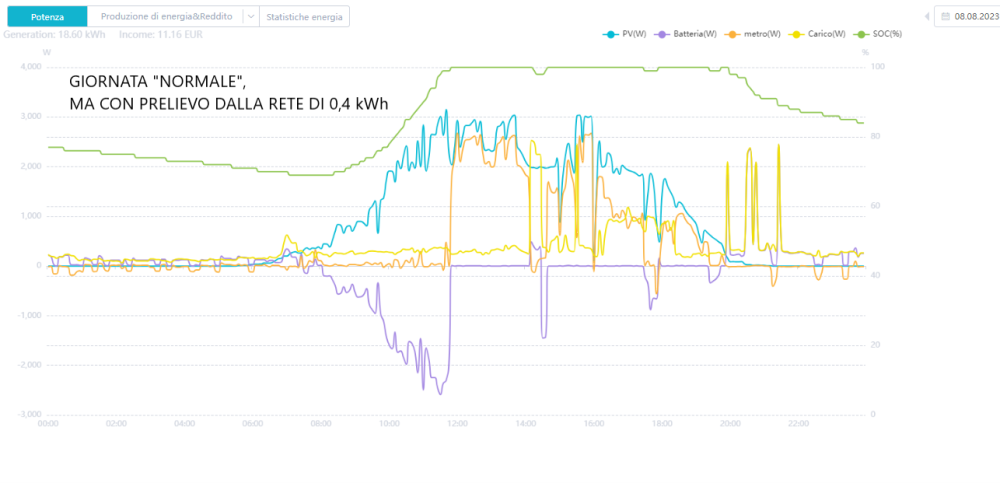Expand the Produzione di energia&Reddito chevron

[x=251, y=17]
